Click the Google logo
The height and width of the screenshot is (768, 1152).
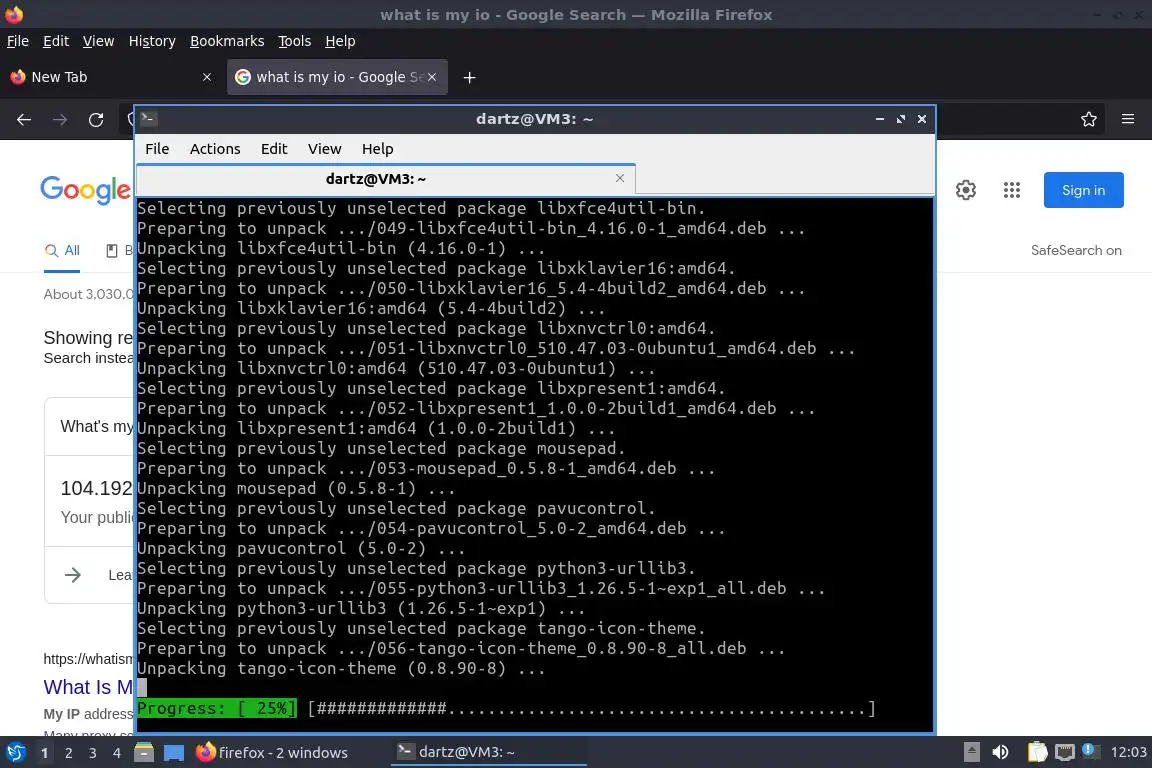coord(85,190)
